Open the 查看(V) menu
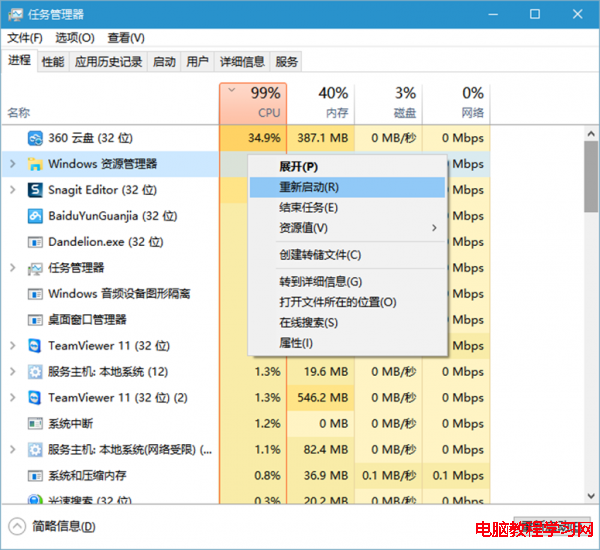 tap(126, 38)
